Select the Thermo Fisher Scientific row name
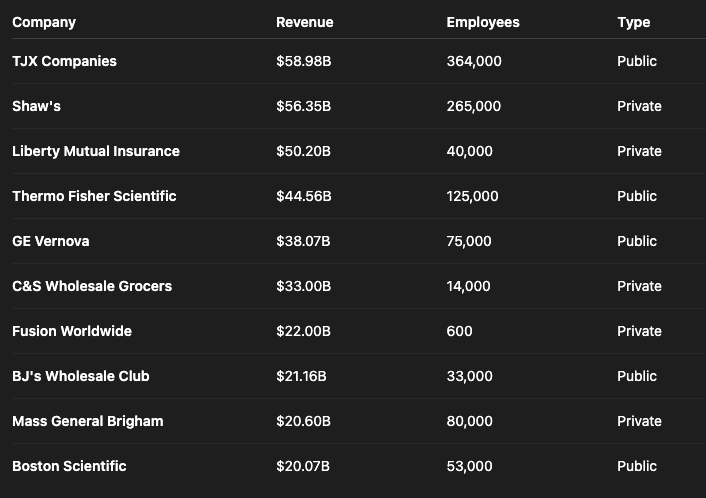 94,196
